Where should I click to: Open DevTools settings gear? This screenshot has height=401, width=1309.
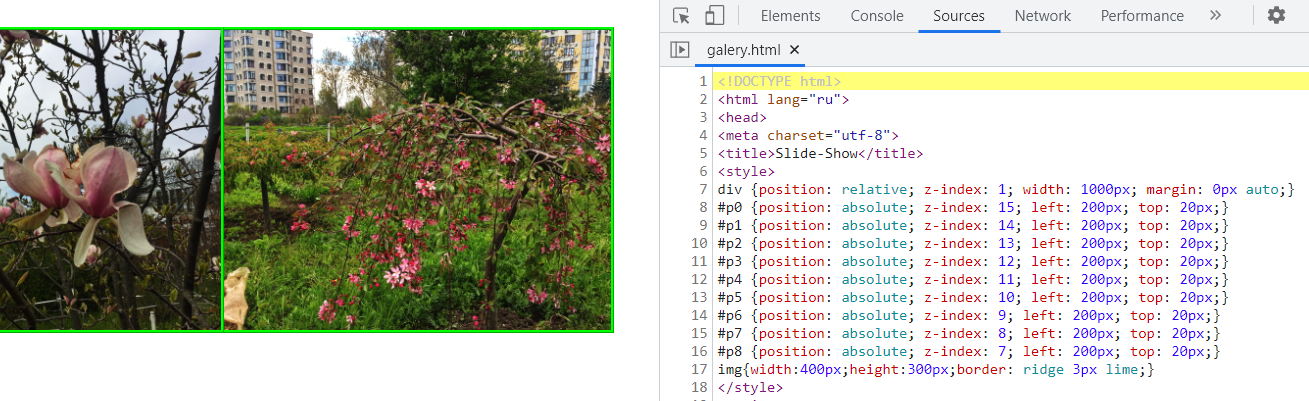[x=1276, y=16]
